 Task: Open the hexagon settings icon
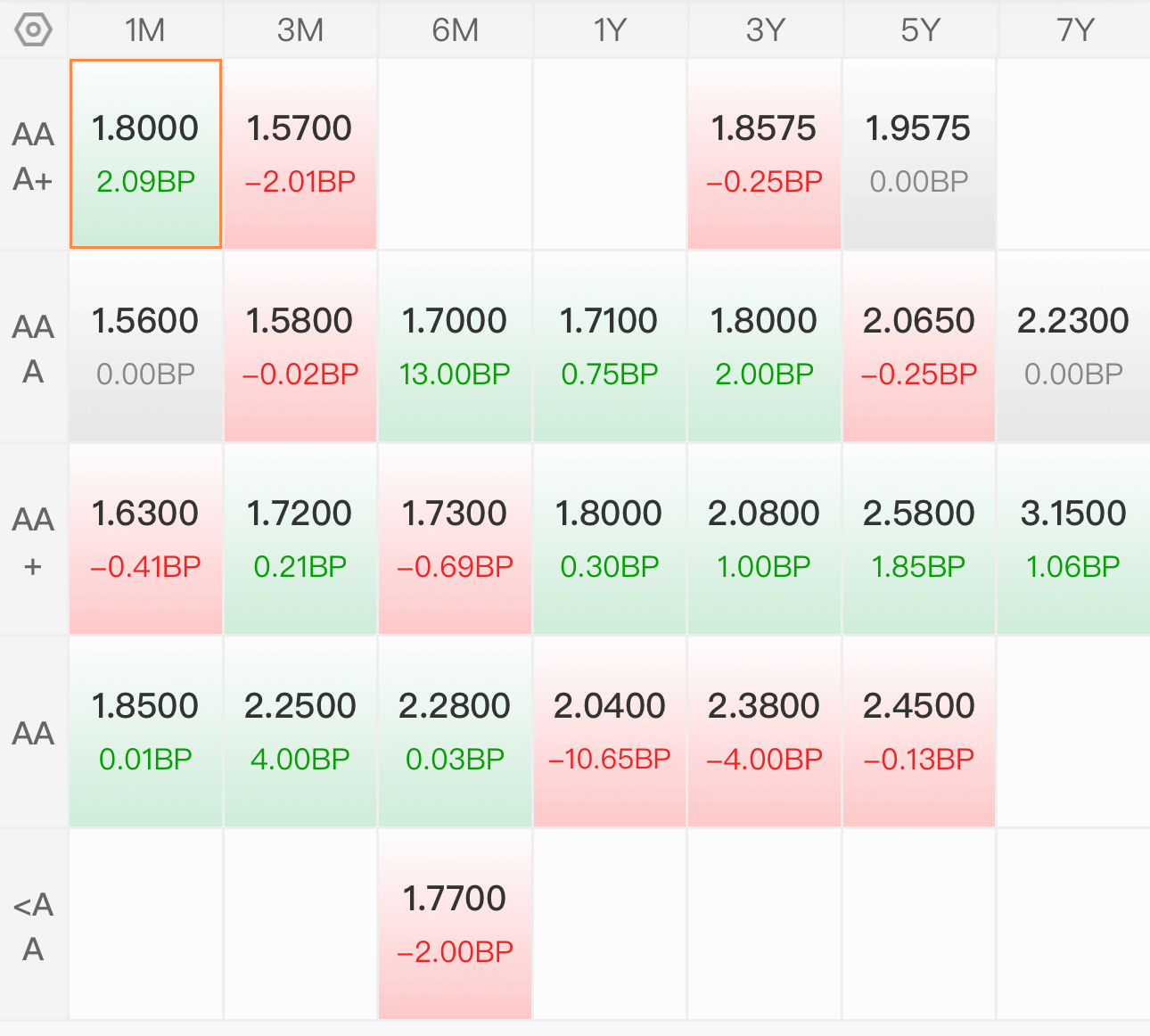[x=33, y=29]
